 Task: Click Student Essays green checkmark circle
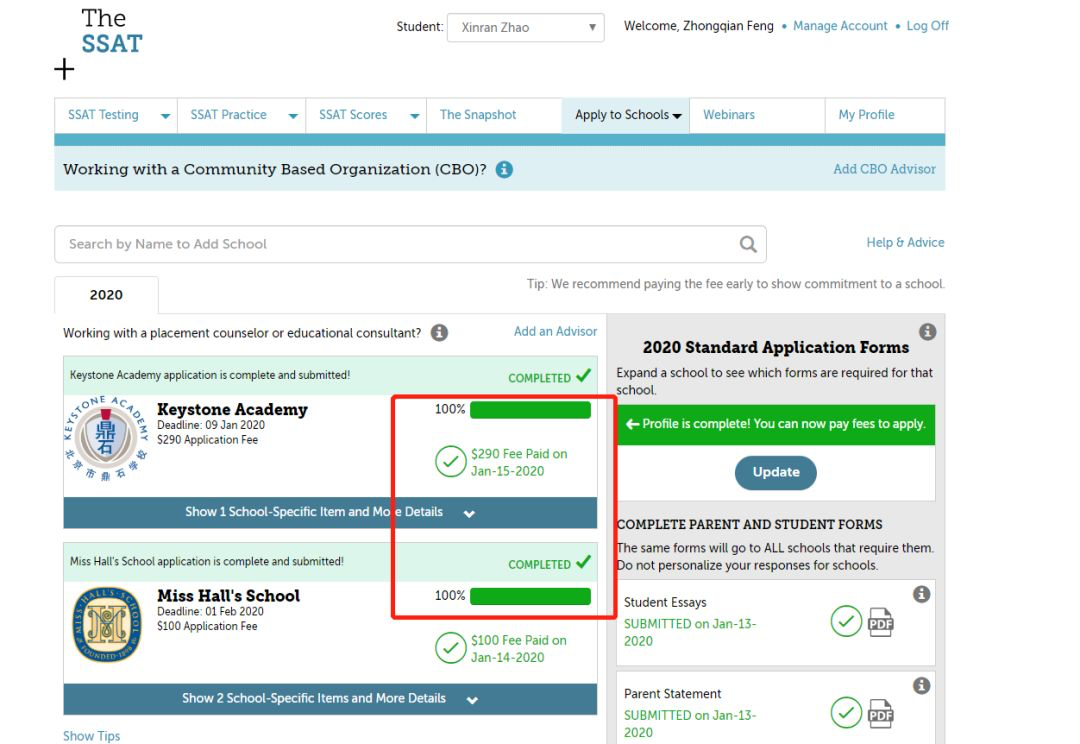(846, 622)
